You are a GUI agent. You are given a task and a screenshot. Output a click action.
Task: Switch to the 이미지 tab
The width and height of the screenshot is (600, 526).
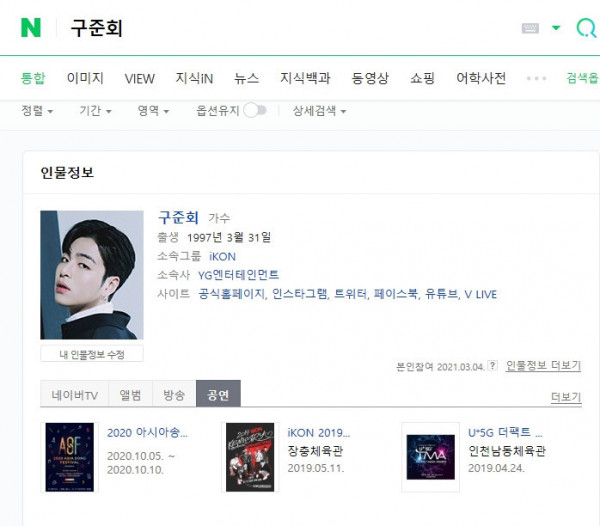pyautogui.click(x=85, y=78)
